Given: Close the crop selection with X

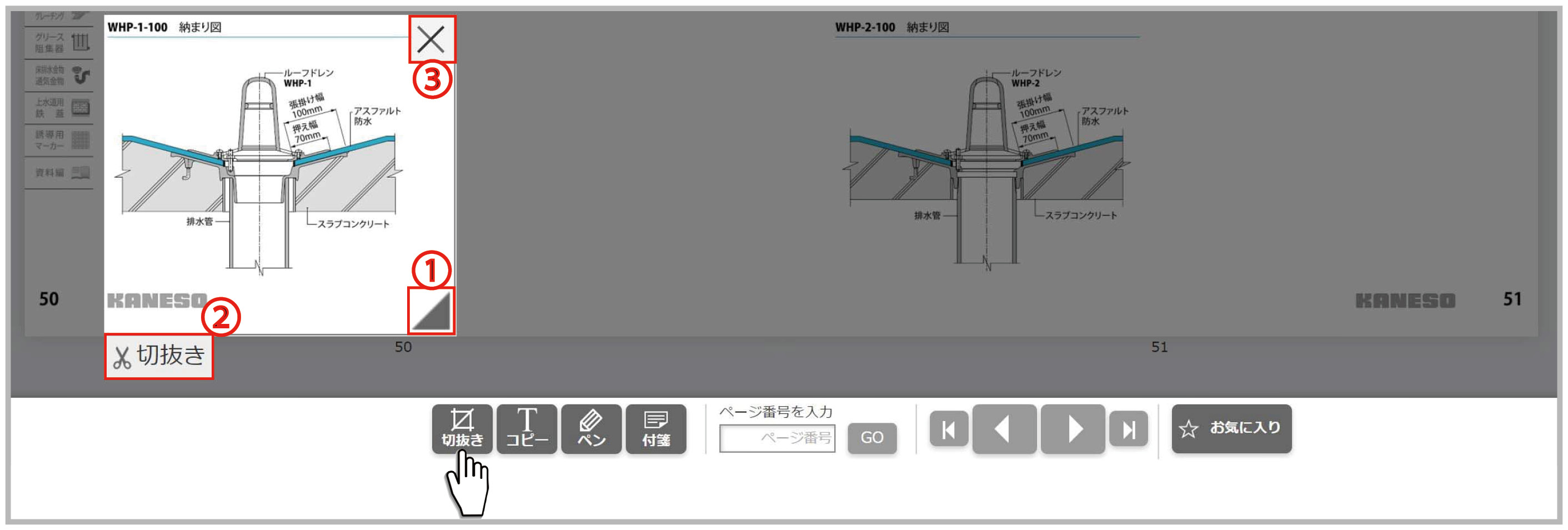Looking at the screenshot, I should click(431, 39).
